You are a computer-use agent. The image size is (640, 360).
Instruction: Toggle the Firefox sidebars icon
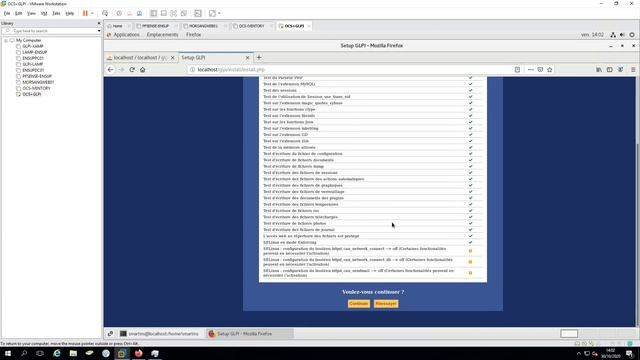click(609, 70)
